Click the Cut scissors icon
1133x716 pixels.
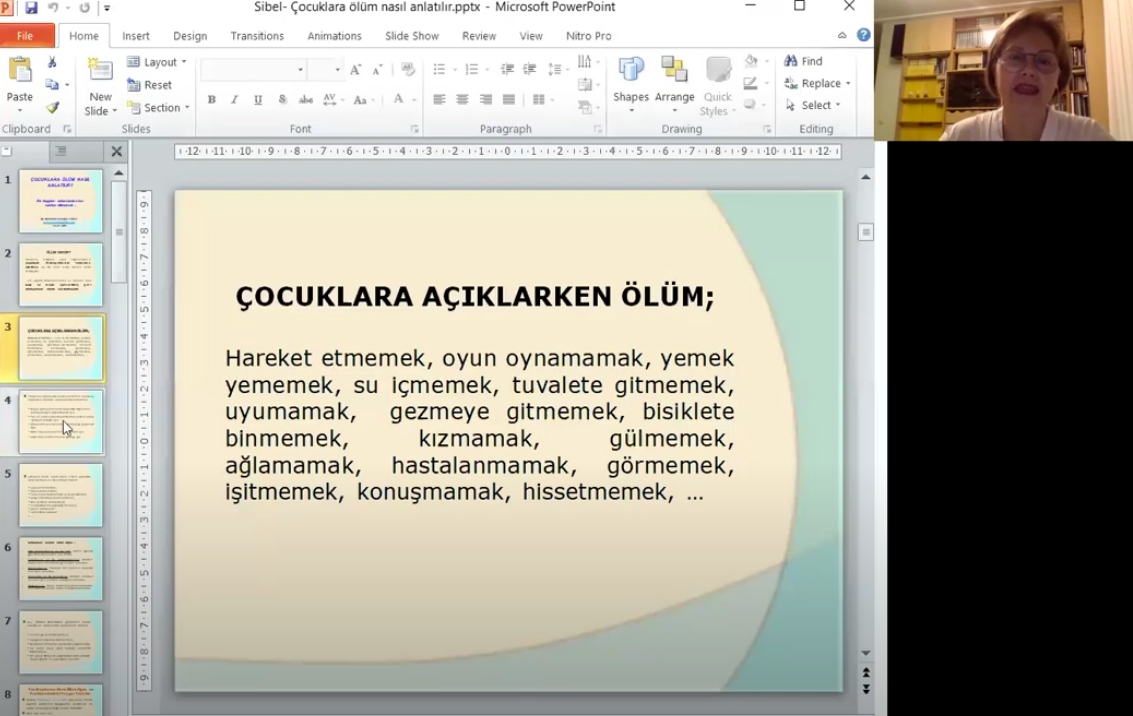tap(52, 63)
